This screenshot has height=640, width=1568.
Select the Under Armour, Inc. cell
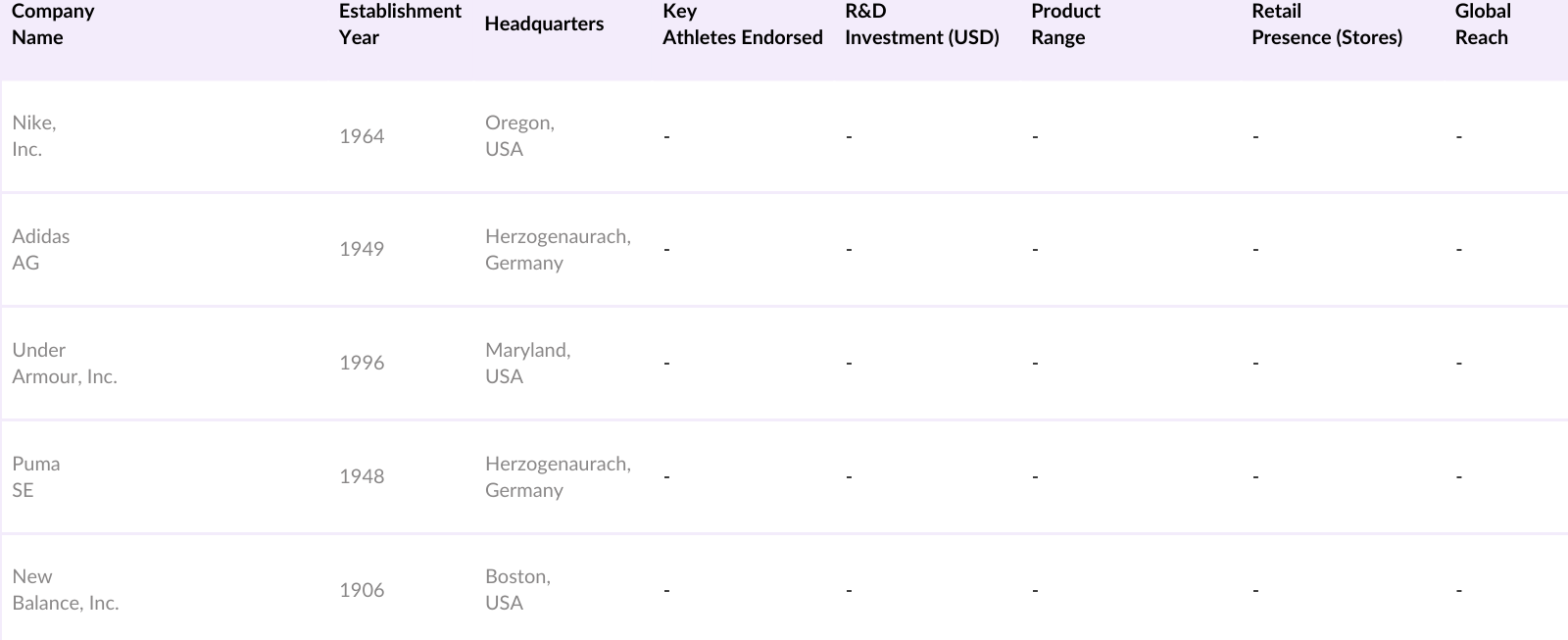64,364
